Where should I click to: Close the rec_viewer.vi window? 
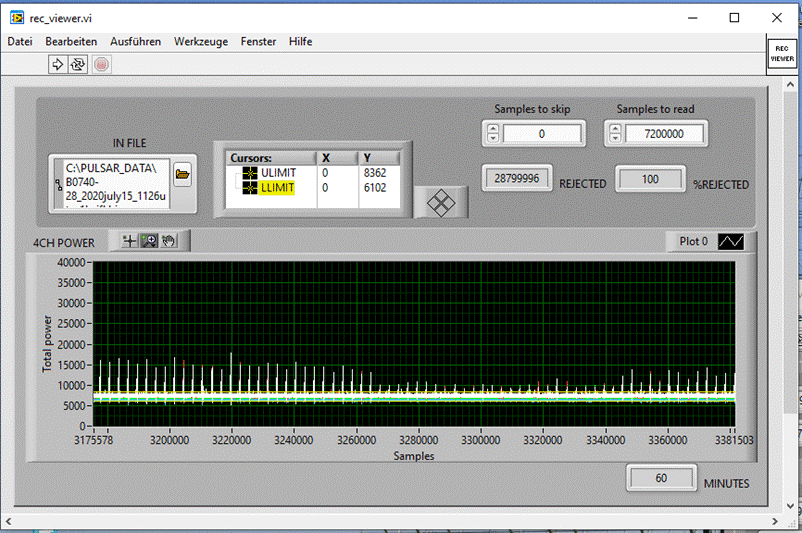tap(777, 18)
